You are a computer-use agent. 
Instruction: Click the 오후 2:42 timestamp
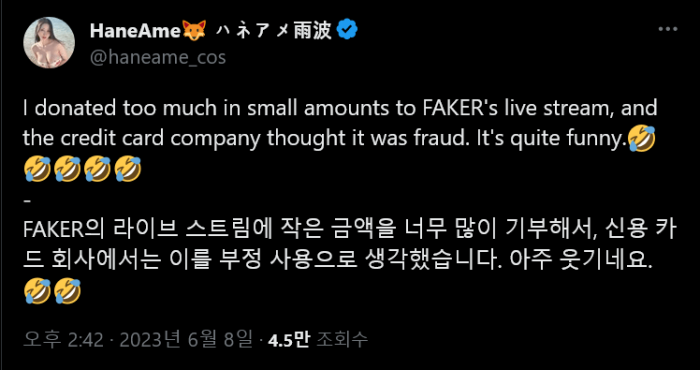[x=64, y=341]
